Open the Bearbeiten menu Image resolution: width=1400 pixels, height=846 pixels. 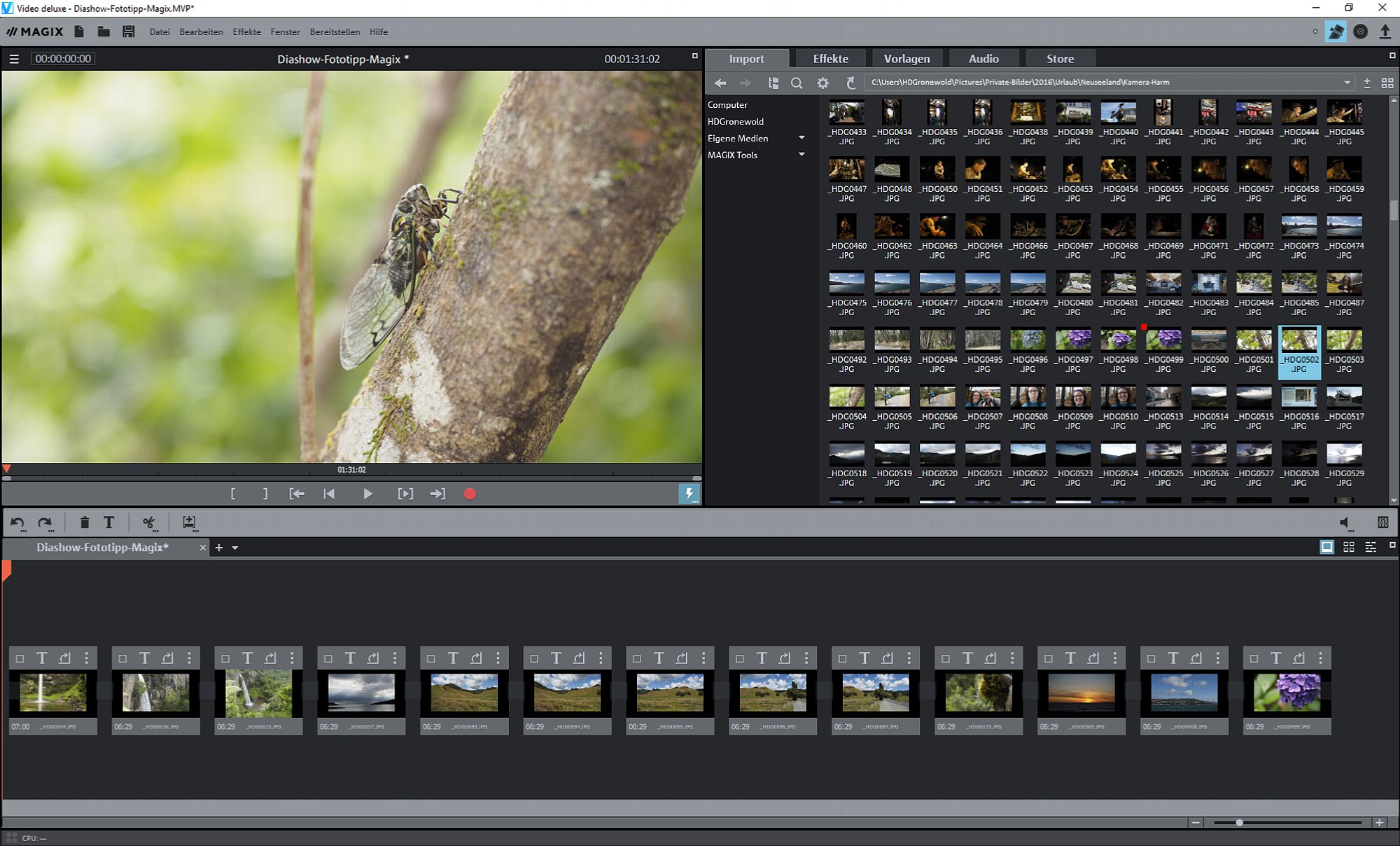click(201, 32)
